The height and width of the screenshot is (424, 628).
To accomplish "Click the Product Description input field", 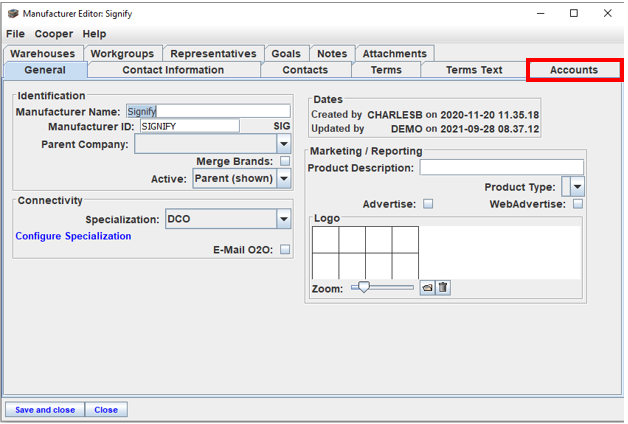I will tap(502, 167).
